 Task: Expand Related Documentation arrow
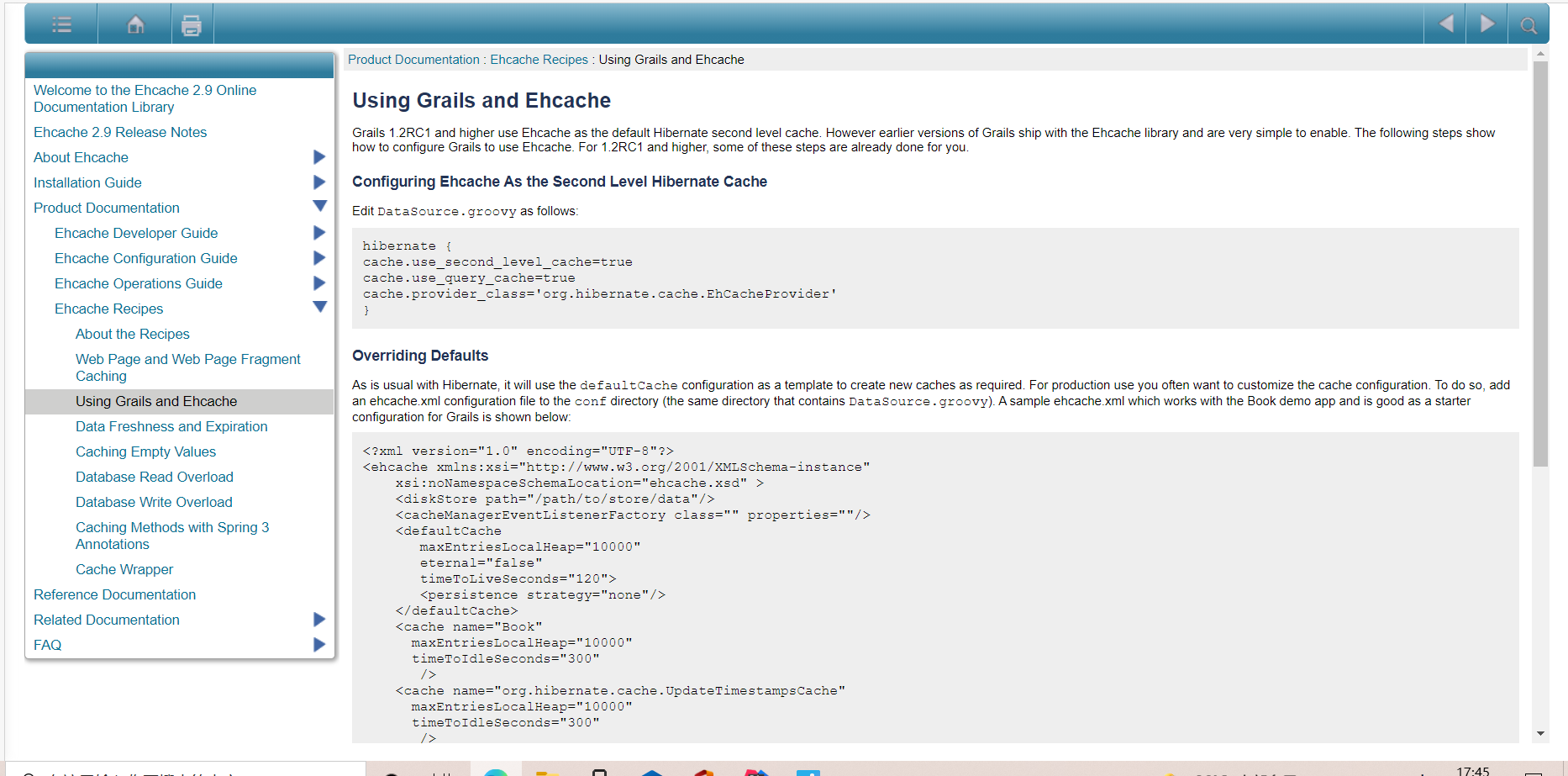tap(319, 620)
